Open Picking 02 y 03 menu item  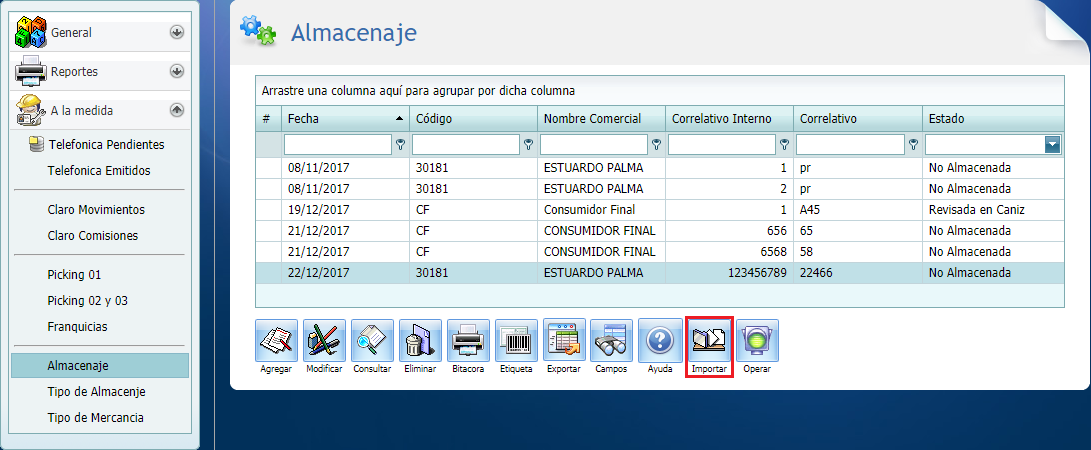[x=88, y=300]
